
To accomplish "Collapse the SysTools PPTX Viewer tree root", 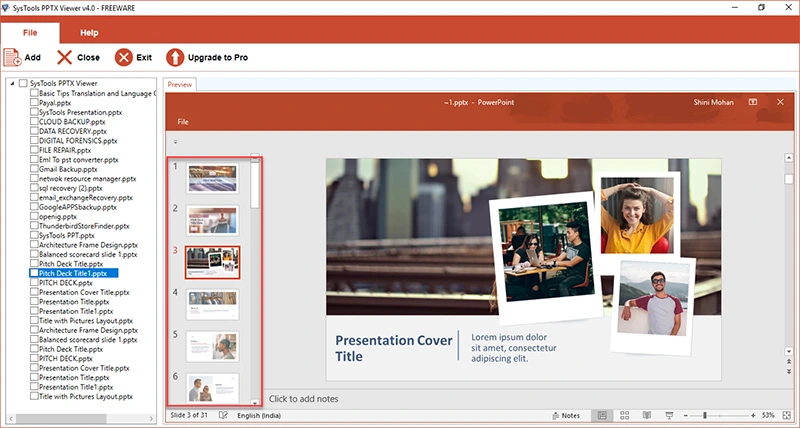I will 12,83.
